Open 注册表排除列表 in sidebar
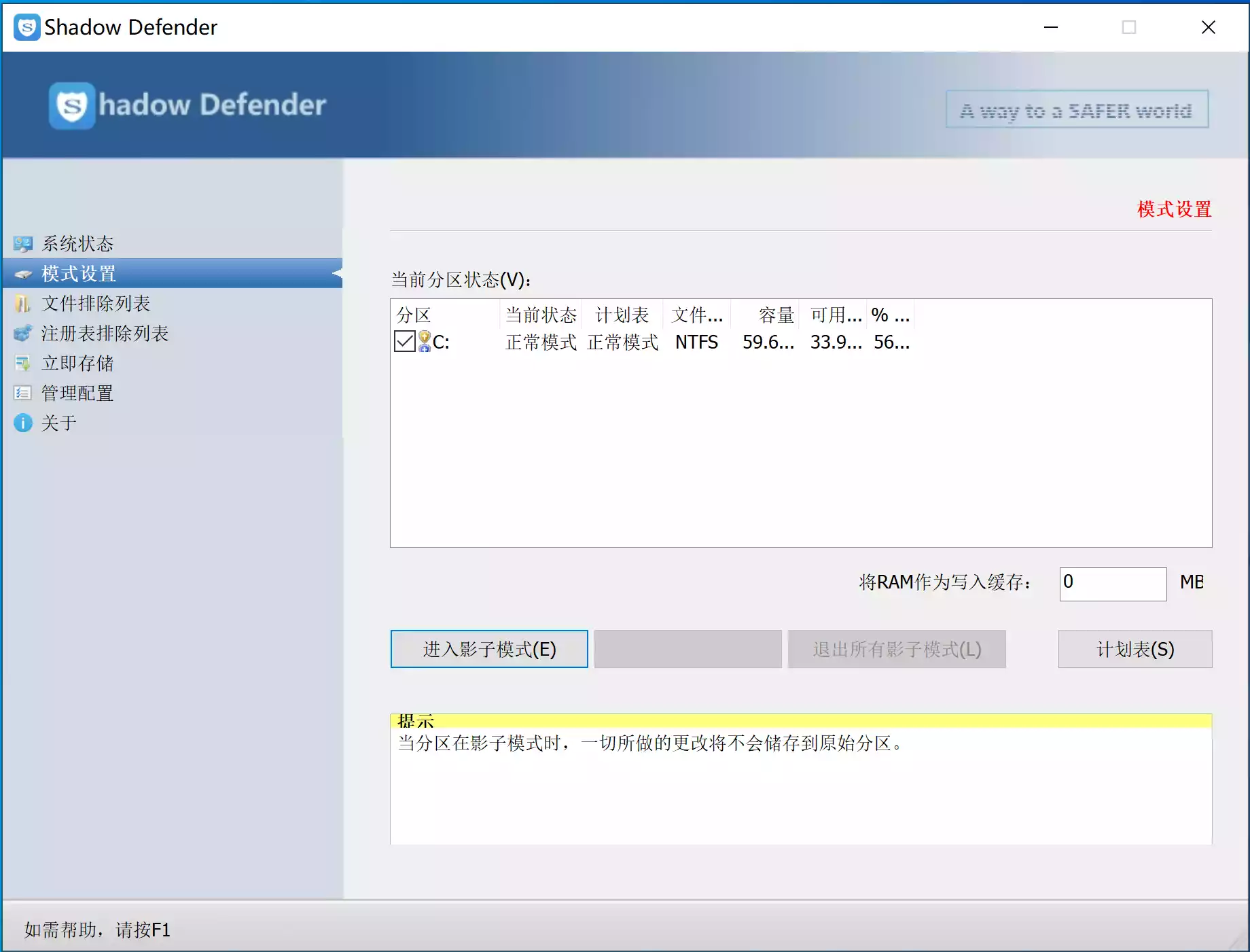1250x952 pixels. tap(105, 334)
